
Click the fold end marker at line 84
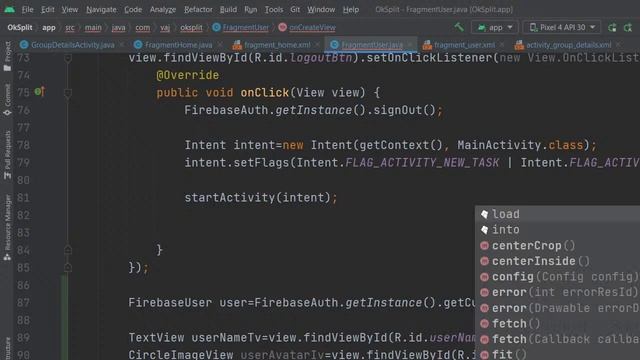pyautogui.click(x=68, y=250)
